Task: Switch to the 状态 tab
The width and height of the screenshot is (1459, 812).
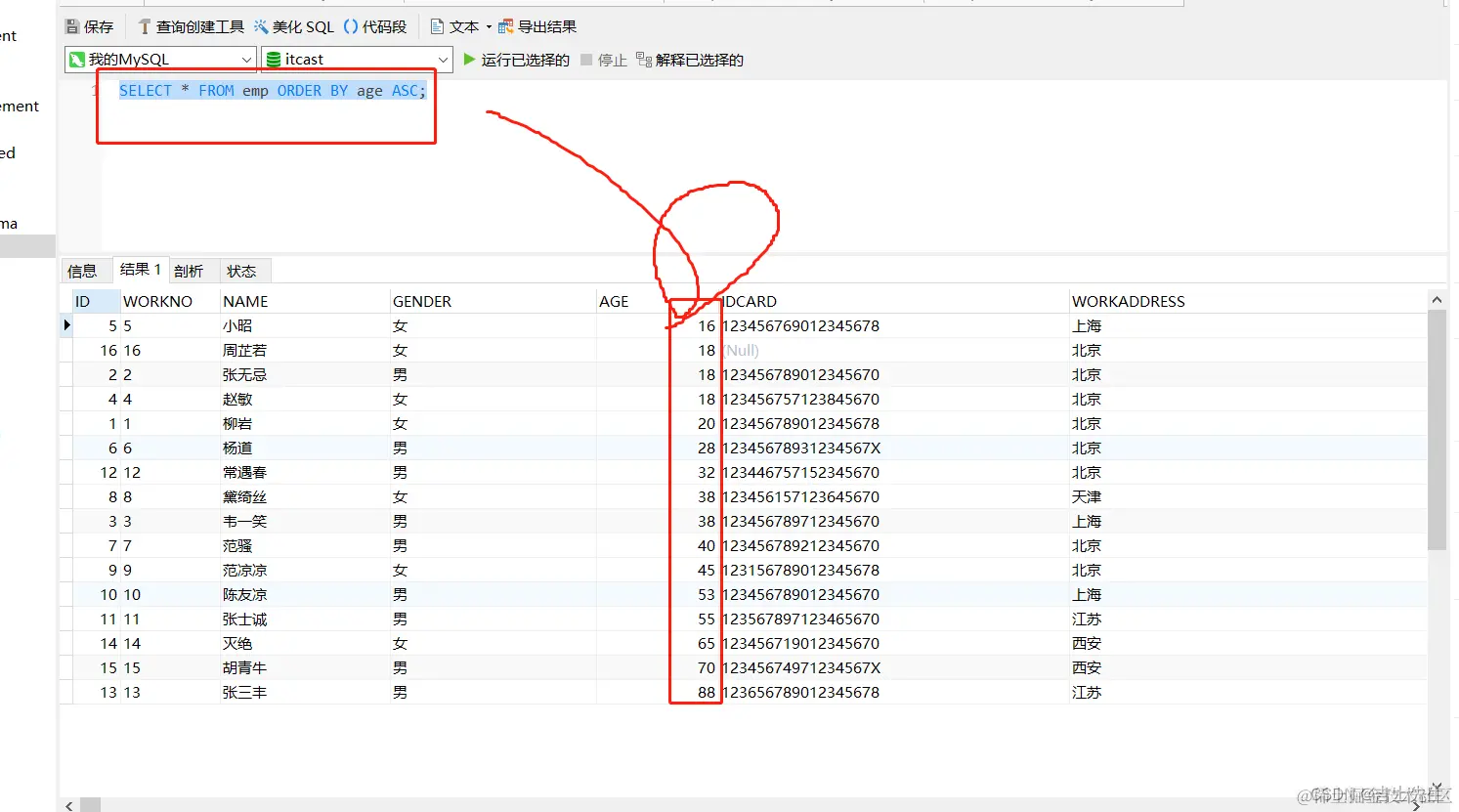Action: (241, 271)
